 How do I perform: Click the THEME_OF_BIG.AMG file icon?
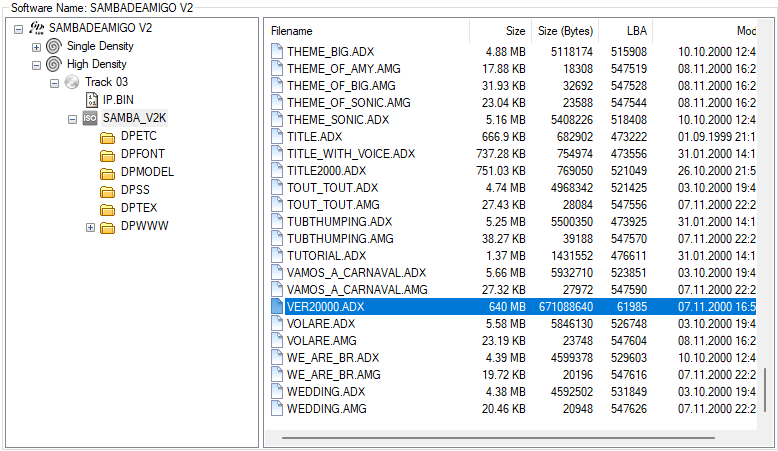(x=277, y=85)
